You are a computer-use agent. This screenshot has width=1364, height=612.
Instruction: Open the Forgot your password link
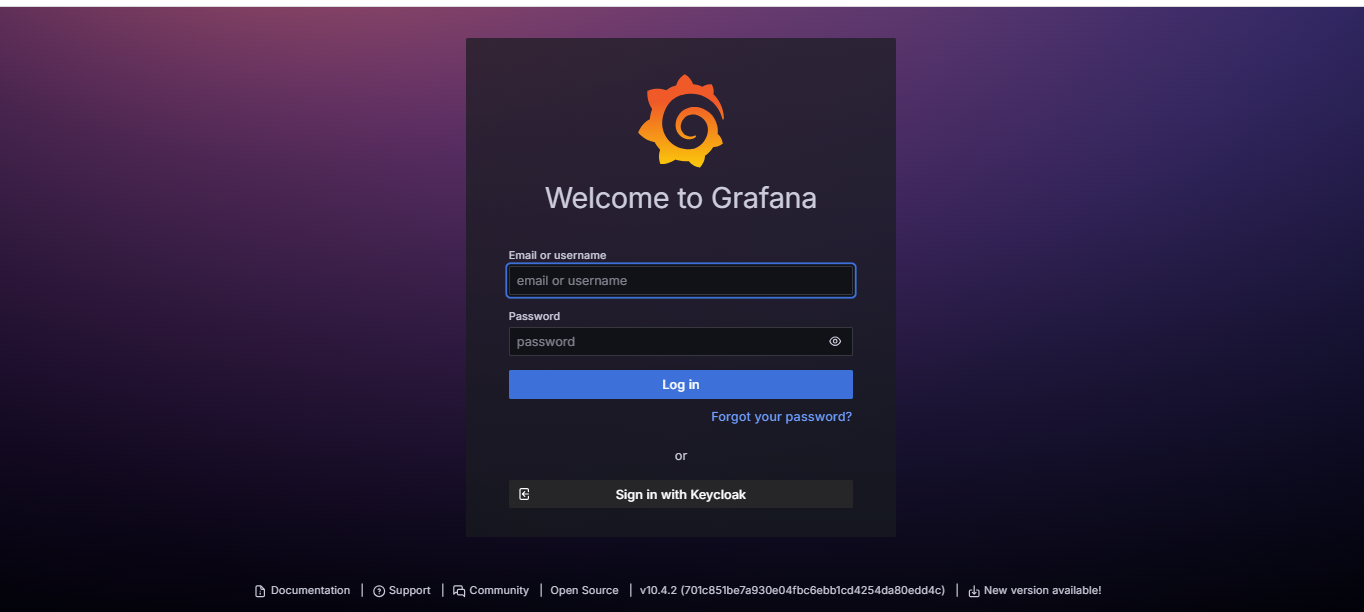pos(781,416)
